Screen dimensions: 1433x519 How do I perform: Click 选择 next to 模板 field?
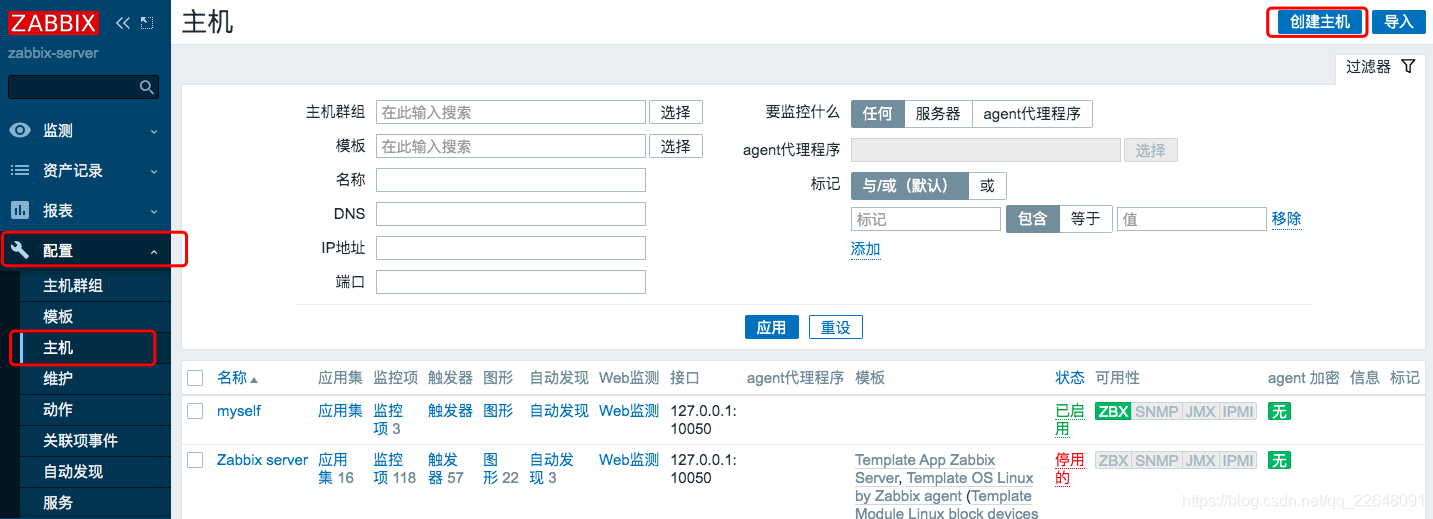click(x=676, y=146)
